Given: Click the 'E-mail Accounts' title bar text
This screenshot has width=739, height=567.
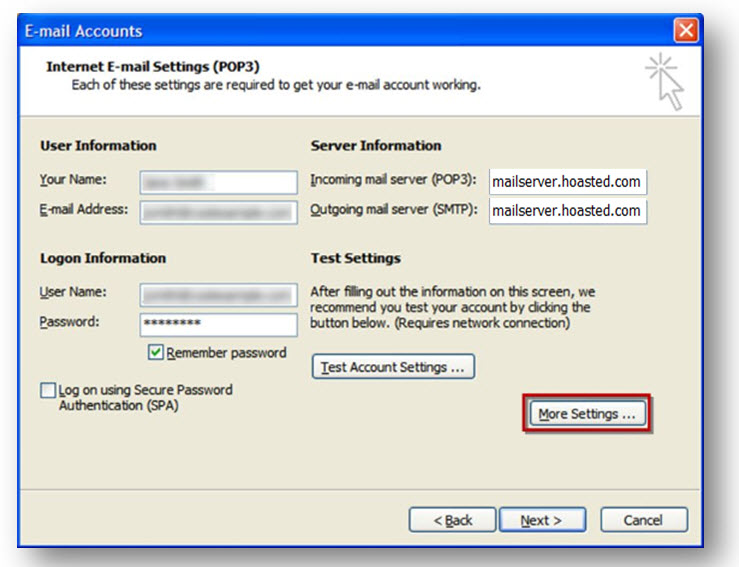Looking at the screenshot, I should 83,31.
